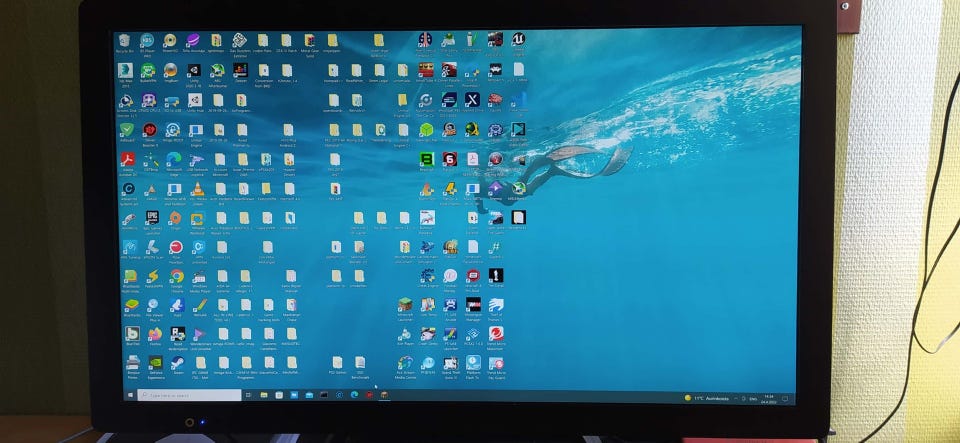Viewport: 960px width, 443px height.
Task: Open the Unity Hub shortcut
Action: 195,100
